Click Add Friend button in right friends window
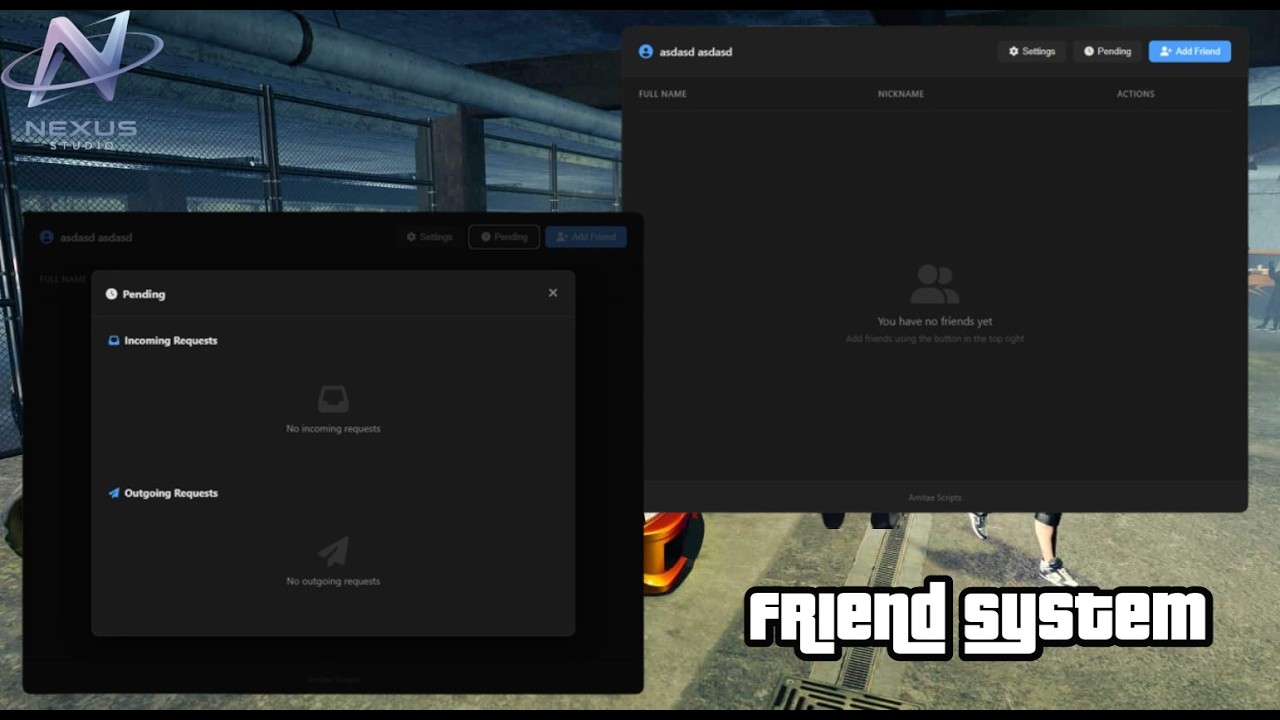1280x720 pixels. (1189, 51)
